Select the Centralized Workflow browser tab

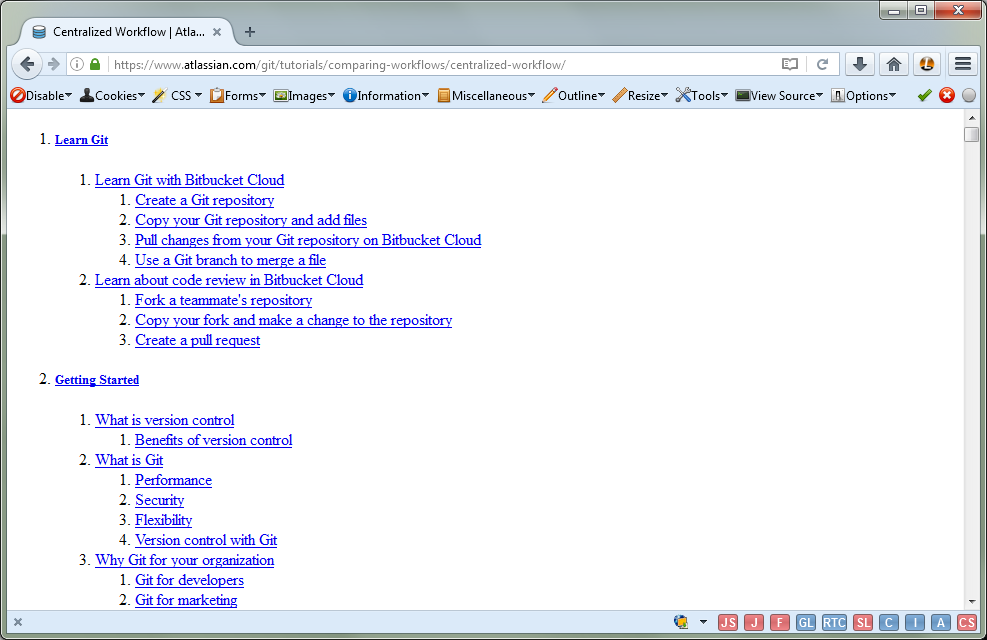126,32
